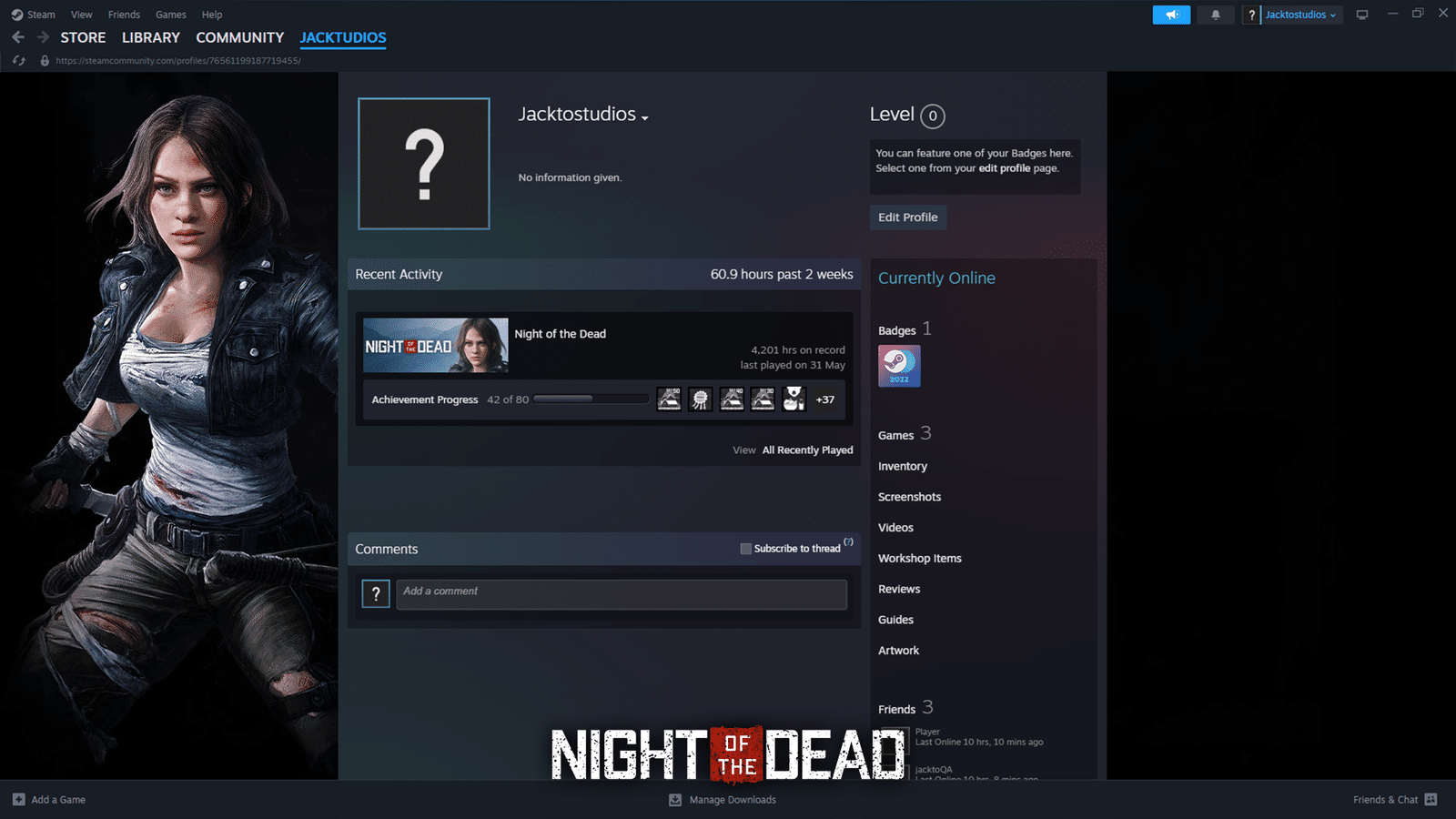Enable Subscribe to thread checkbox

[x=746, y=549]
